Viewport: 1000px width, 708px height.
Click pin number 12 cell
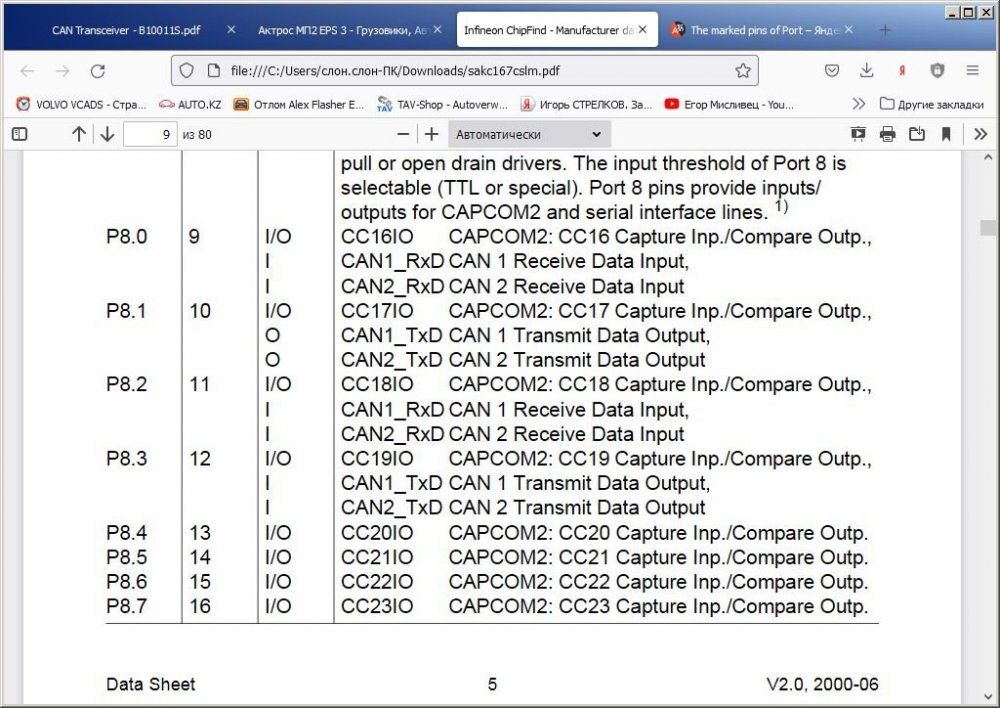pyautogui.click(x=200, y=459)
